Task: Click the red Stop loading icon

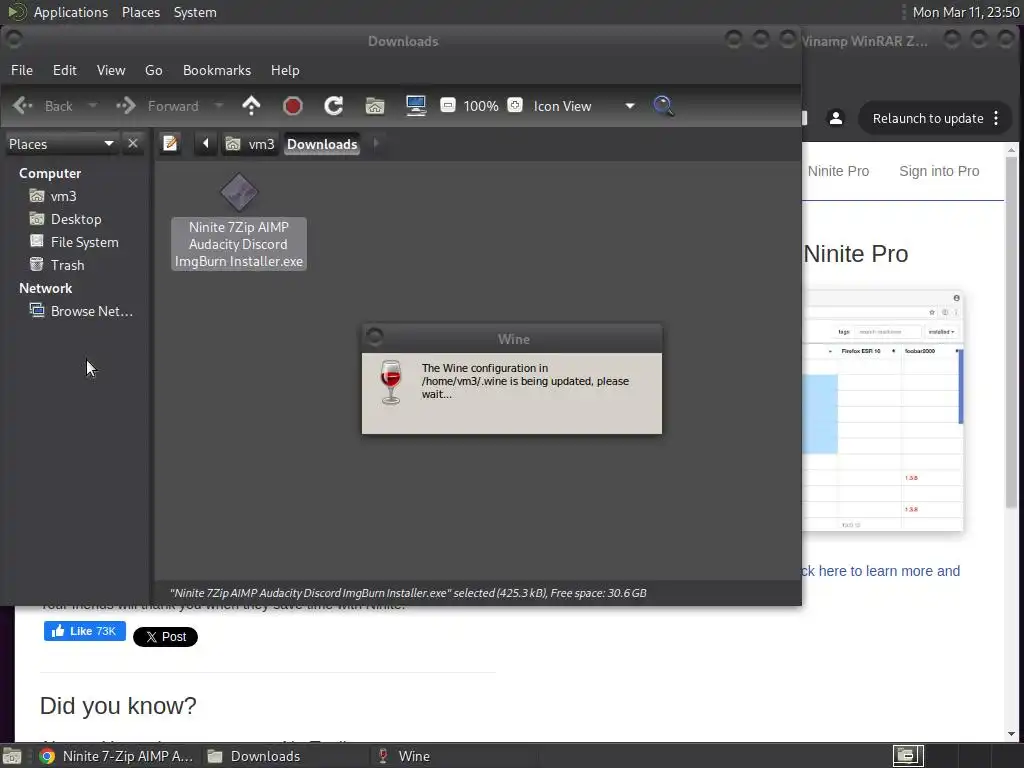Action: 293,106
